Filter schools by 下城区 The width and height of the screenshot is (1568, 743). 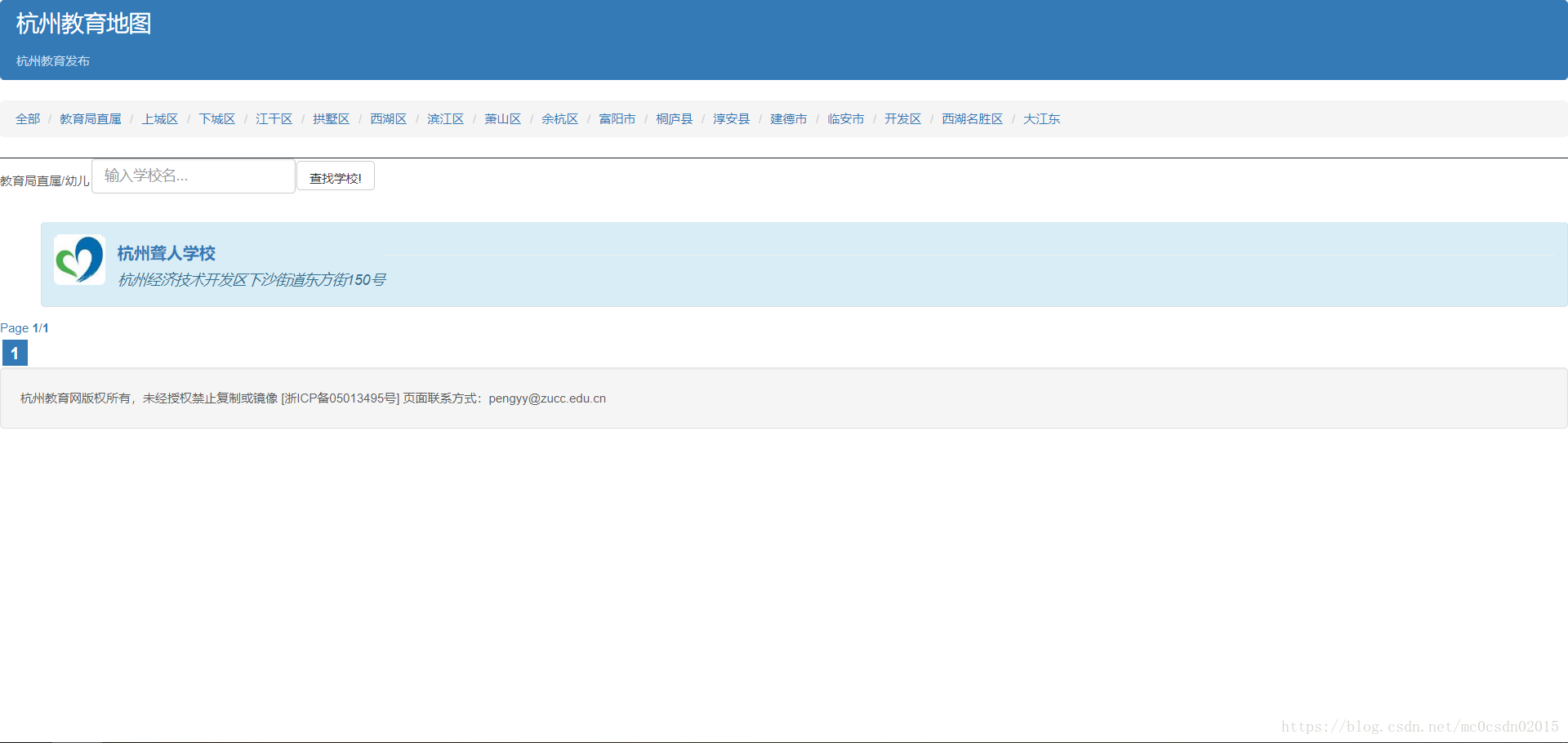point(217,119)
